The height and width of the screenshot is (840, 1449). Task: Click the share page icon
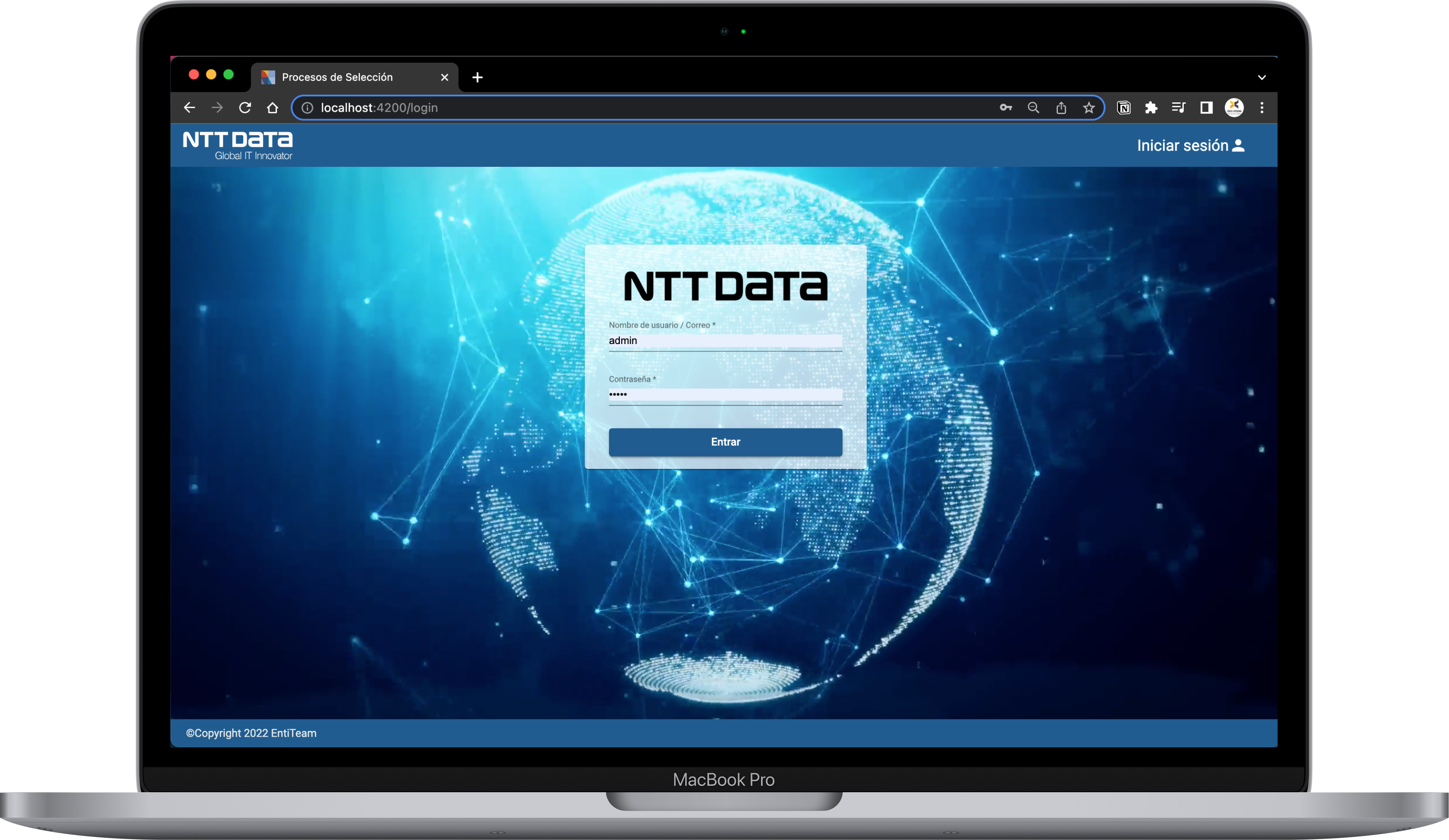coord(1061,107)
